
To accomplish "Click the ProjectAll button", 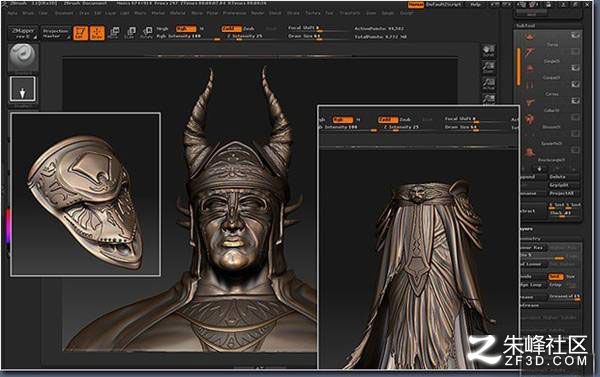I will (x=564, y=193).
